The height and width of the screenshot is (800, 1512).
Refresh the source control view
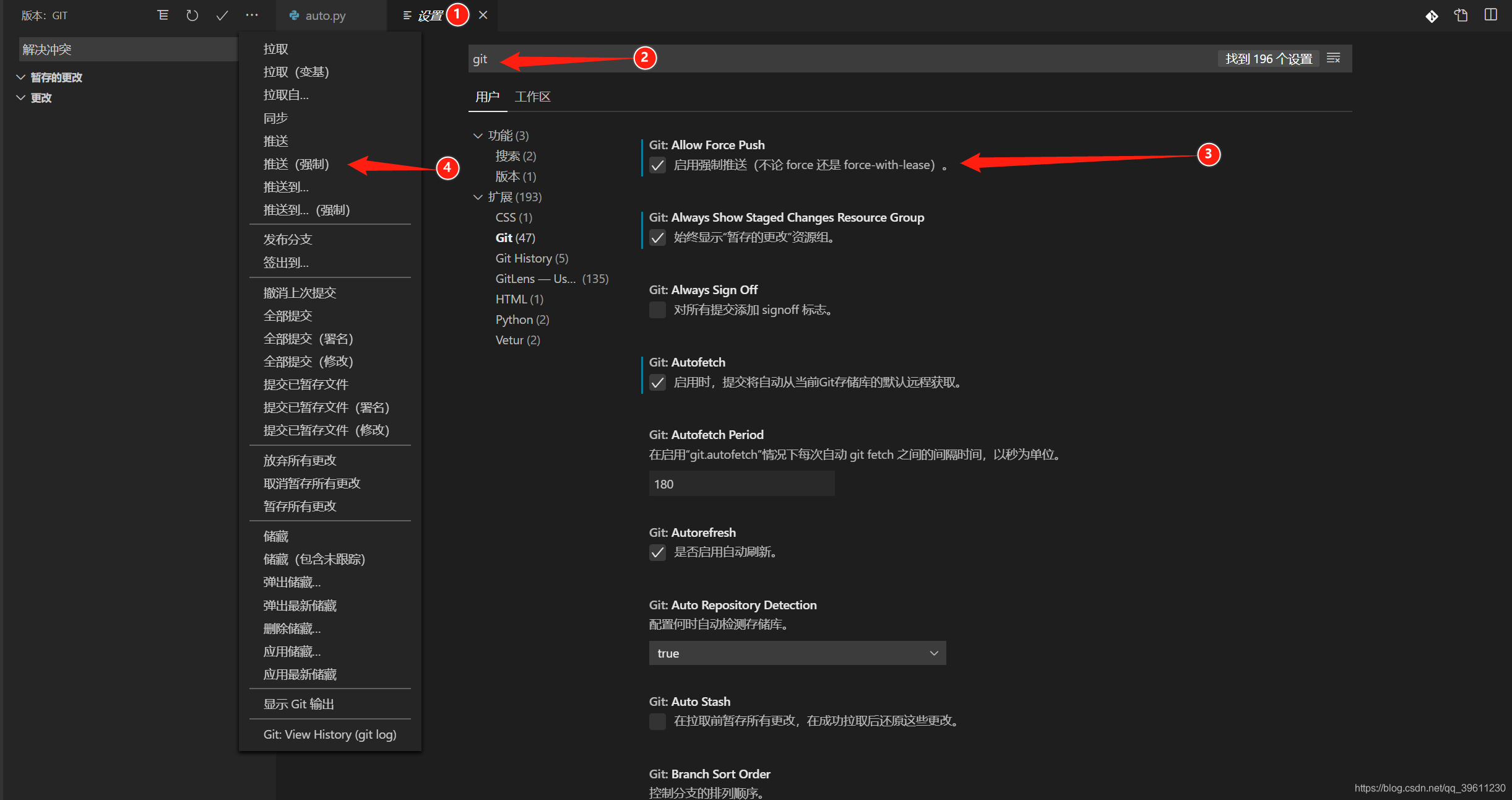pyautogui.click(x=192, y=15)
